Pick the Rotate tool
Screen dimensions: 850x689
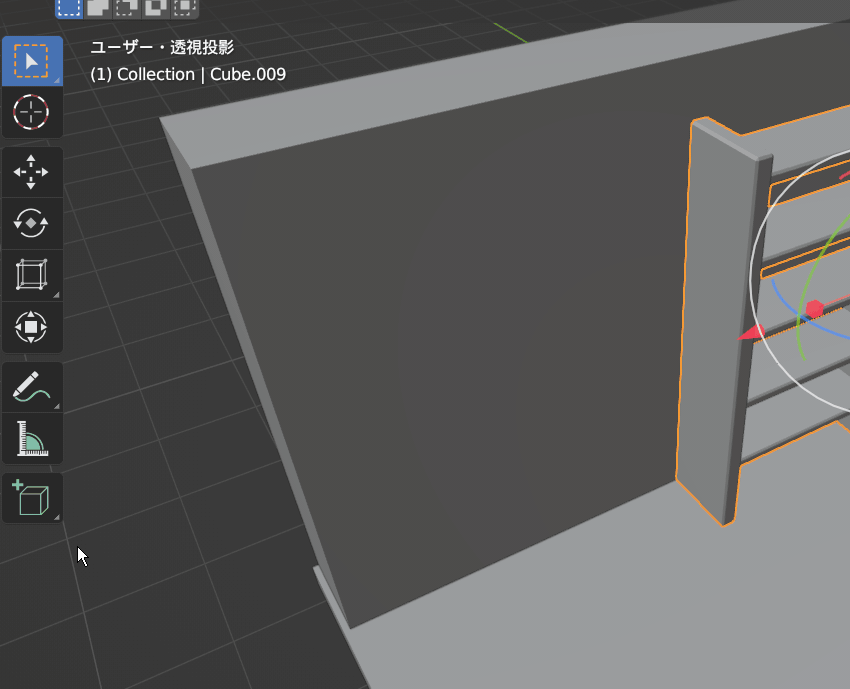(31, 223)
